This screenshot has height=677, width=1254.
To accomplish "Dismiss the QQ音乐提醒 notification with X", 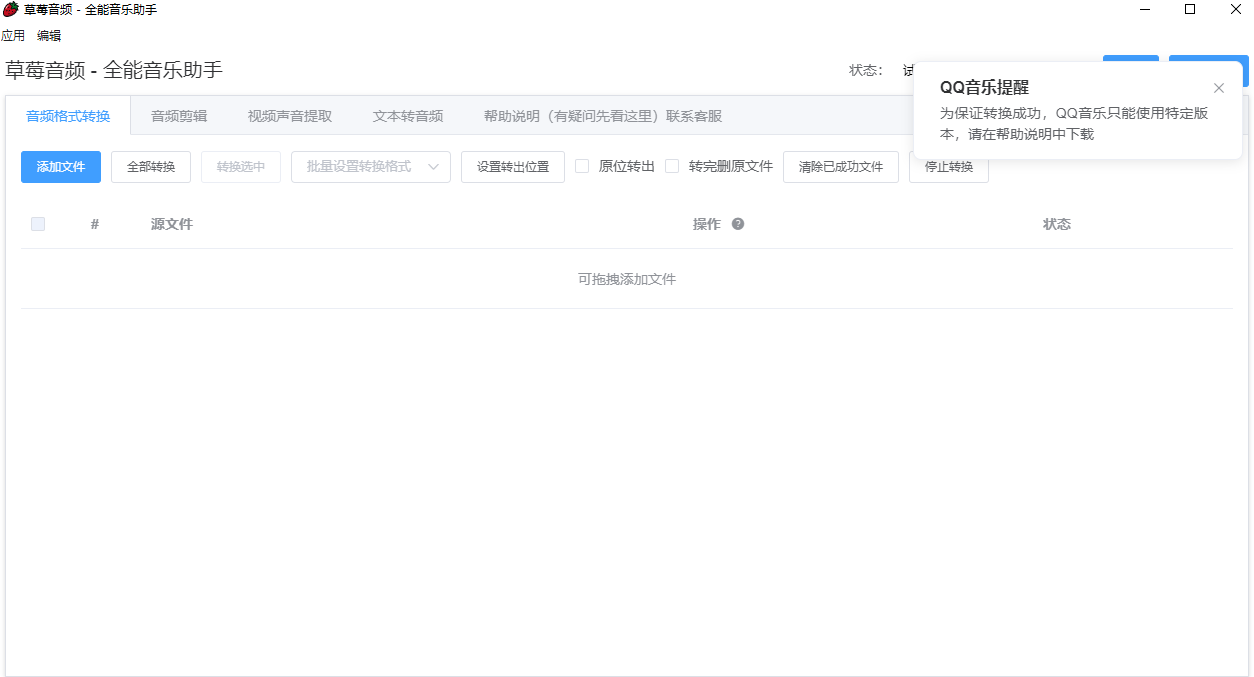I will pyautogui.click(x=1218, y=88).
